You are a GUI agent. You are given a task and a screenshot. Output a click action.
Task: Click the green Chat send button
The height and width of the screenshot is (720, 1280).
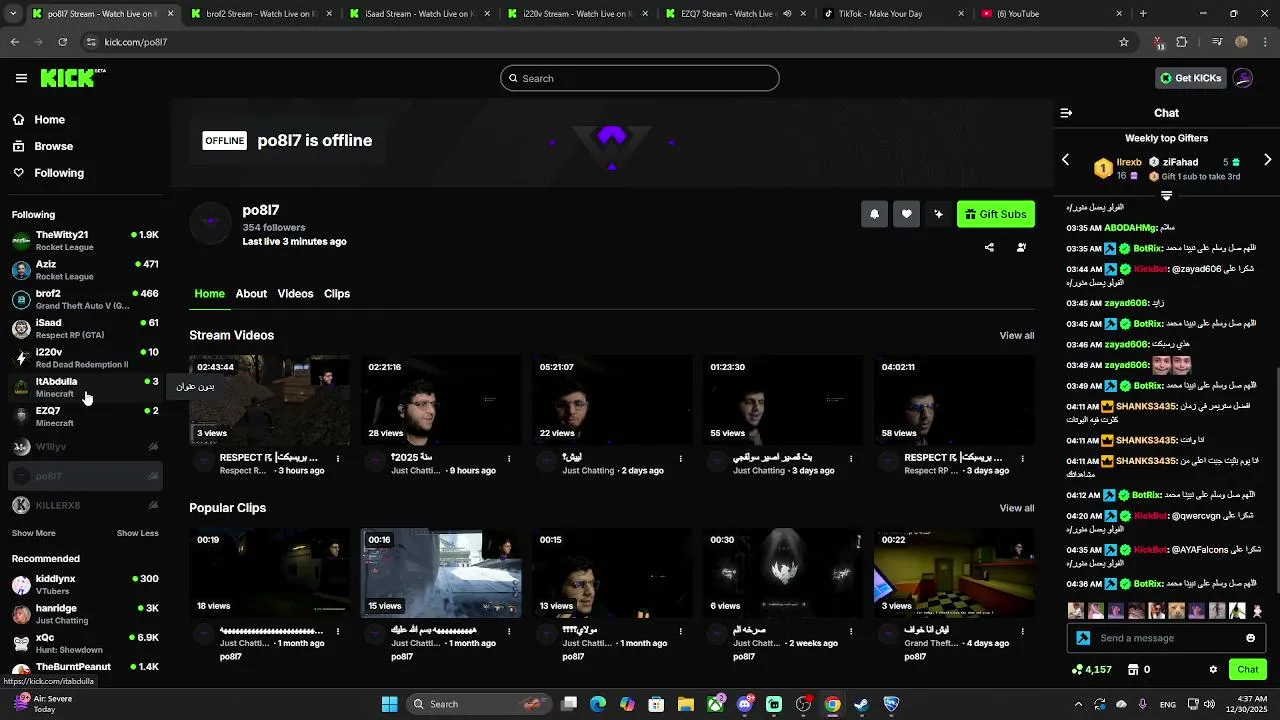[1248, 669]
